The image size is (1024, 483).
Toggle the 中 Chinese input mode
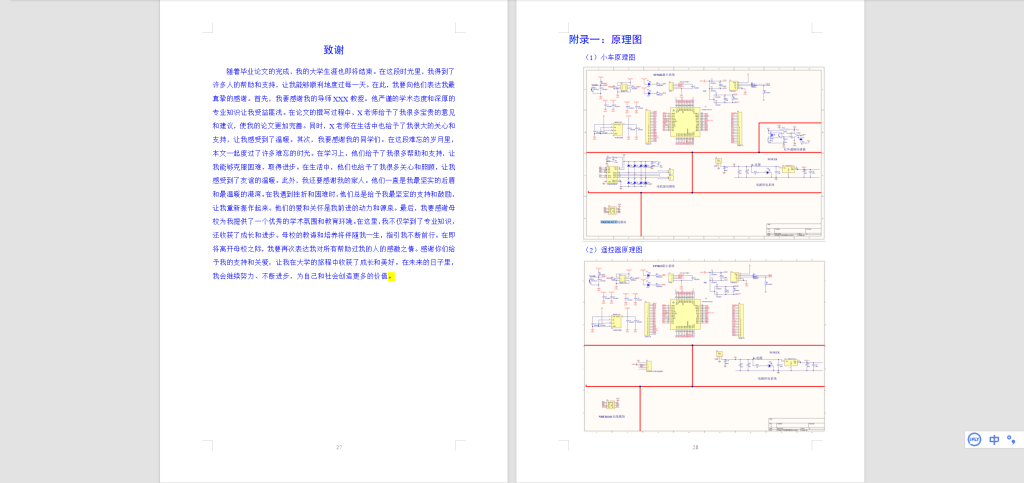(x=994, y=439)
